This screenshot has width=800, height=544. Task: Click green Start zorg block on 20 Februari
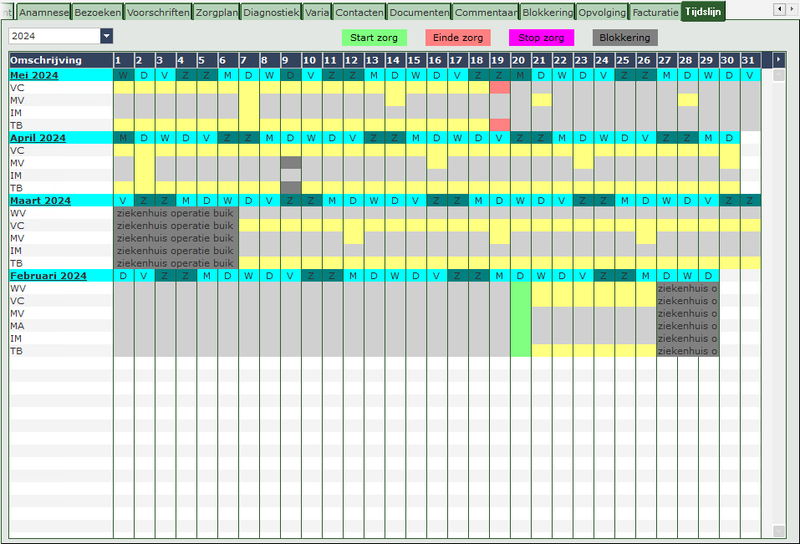[x=520, y=319]
